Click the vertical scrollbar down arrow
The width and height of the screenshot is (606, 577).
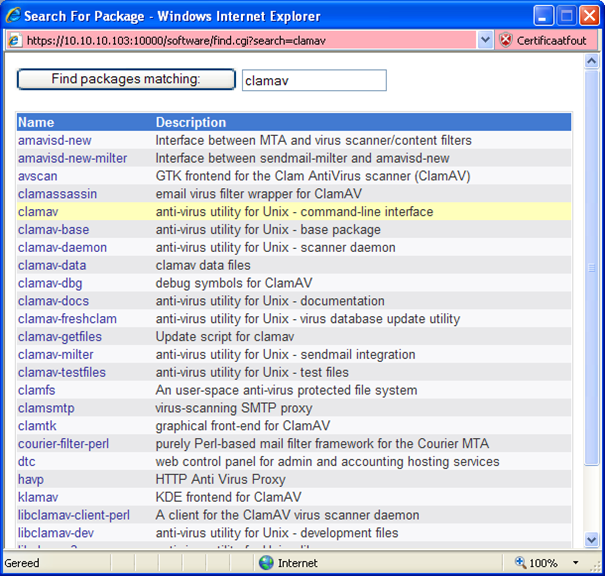(x=591, y=541)
